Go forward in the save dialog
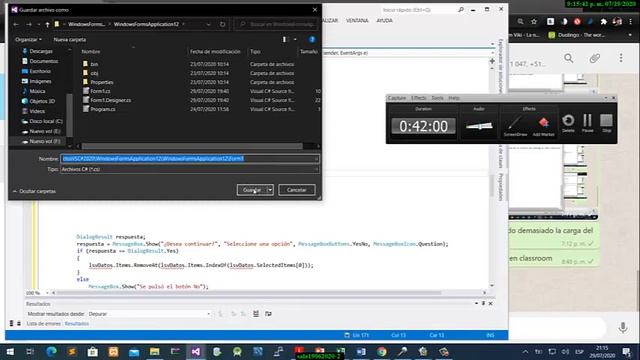Image resolution: width=640 pixels, height=360 pixels. (29, 24)
